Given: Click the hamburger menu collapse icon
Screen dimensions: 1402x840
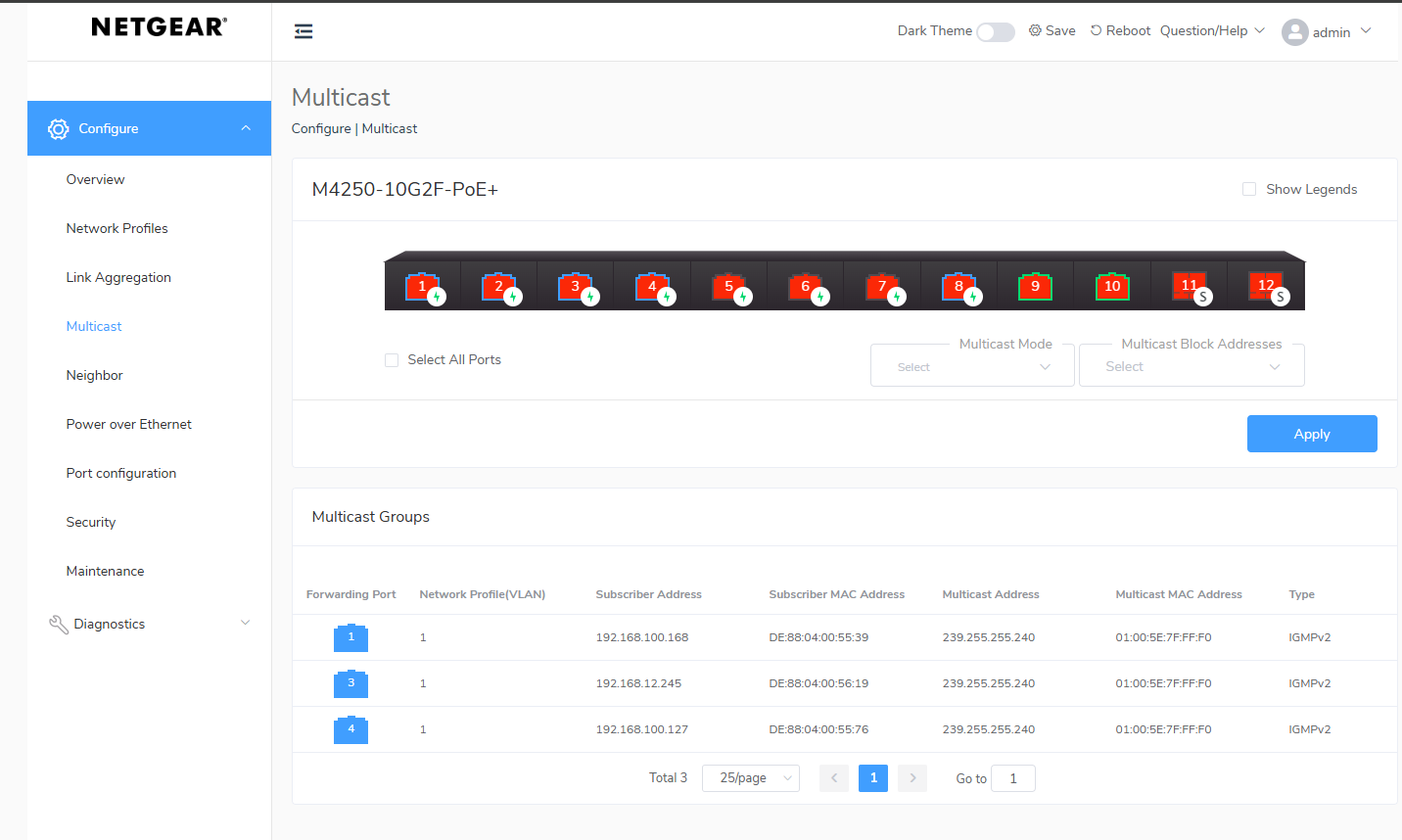Looking at the screenshot, I should pos(304,31).
